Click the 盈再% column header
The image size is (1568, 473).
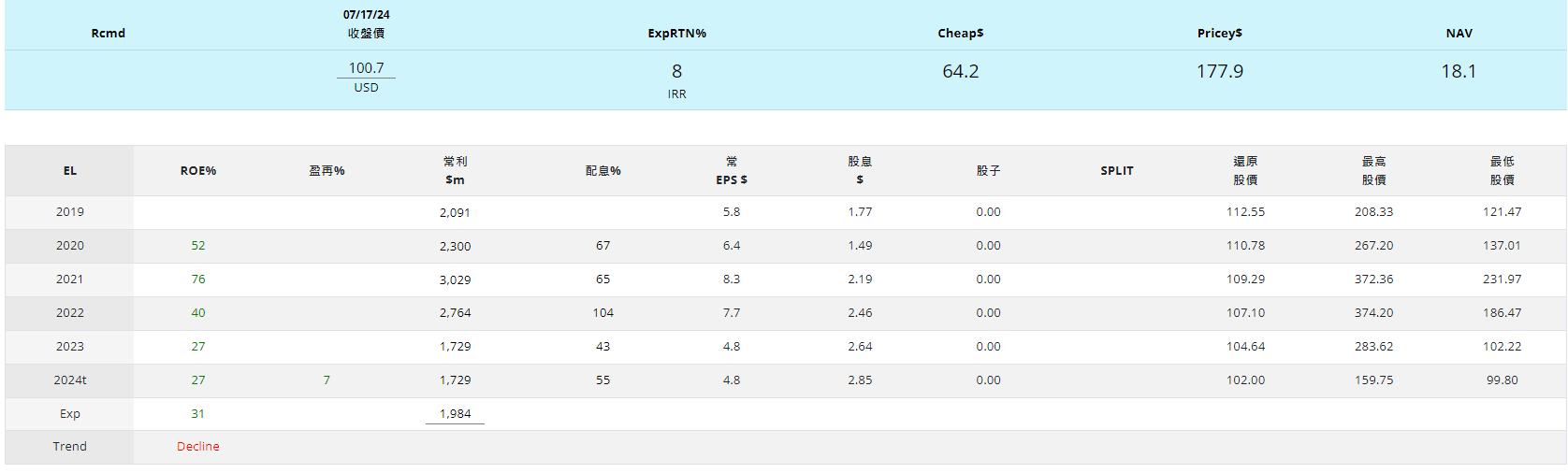(x=327, y=171)
